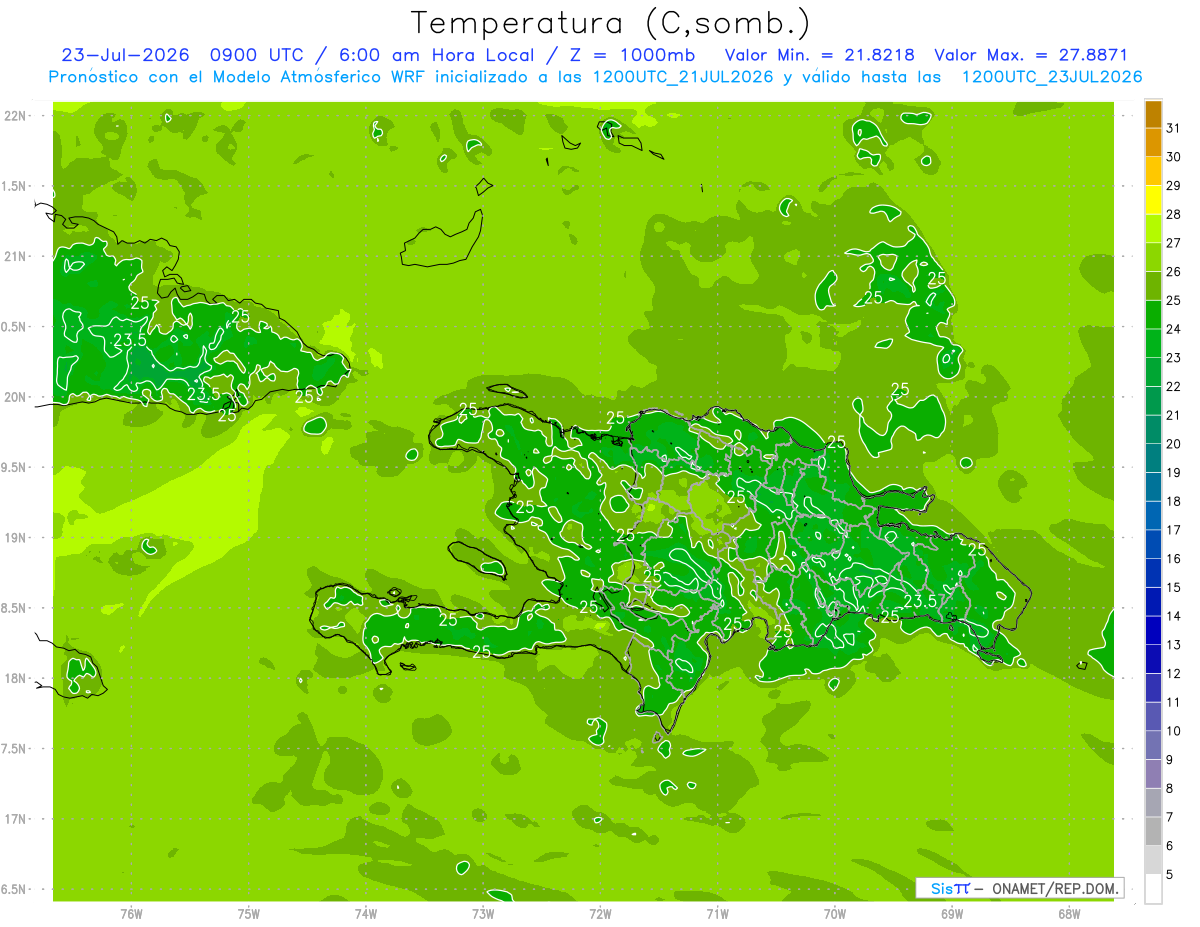Click the "75W" longitude axis label

249,913
